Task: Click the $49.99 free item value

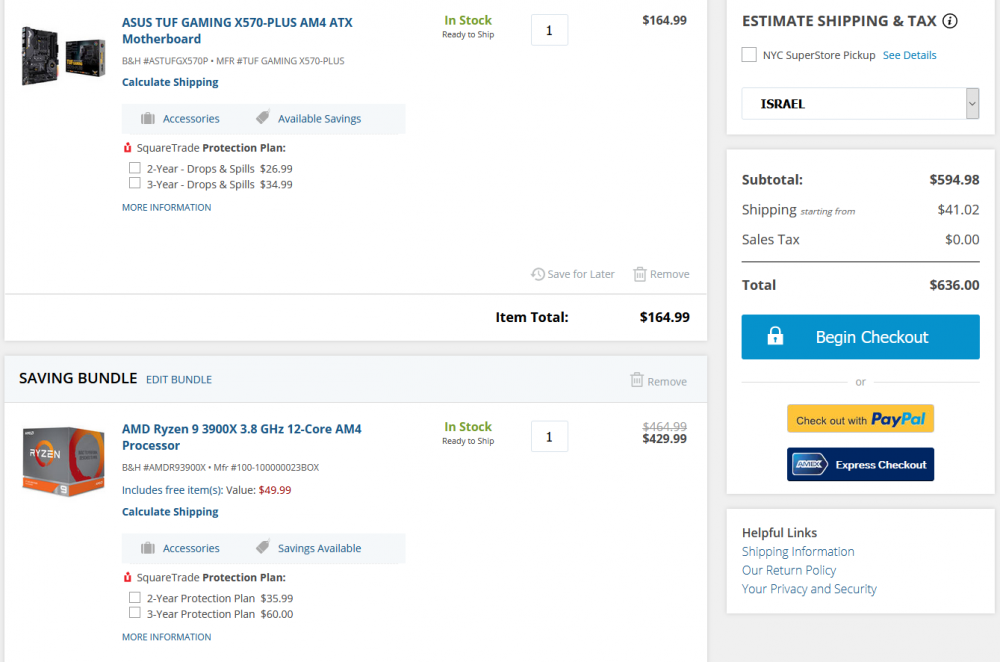Action: (x=275, y=490)
